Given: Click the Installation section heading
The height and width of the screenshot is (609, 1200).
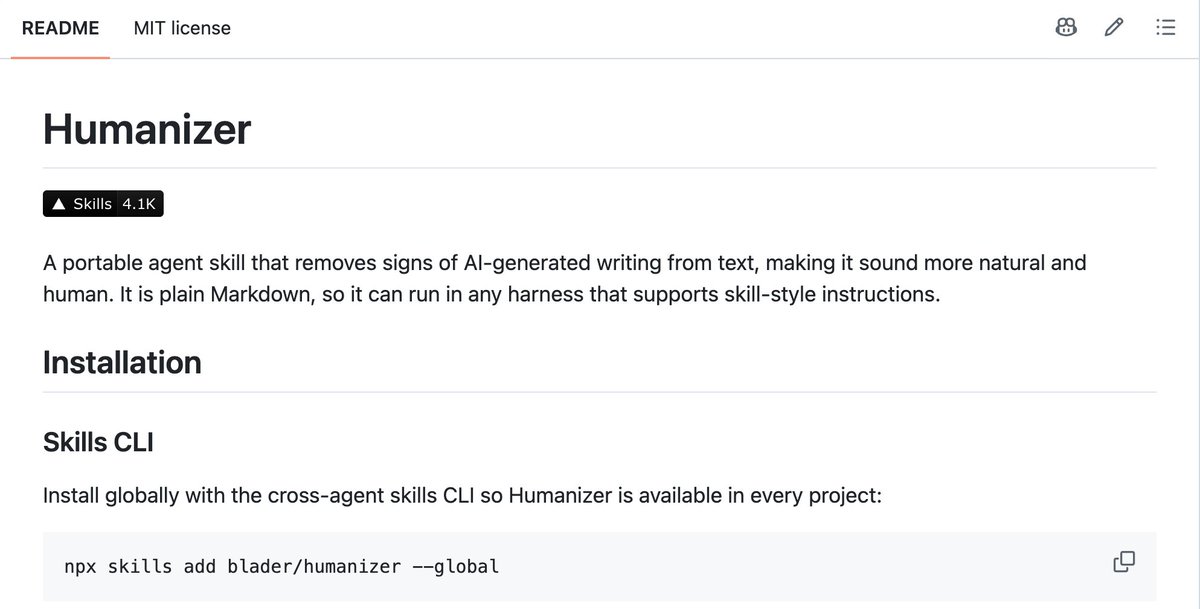Looking at the screenshot, I should tap(122, 362).
